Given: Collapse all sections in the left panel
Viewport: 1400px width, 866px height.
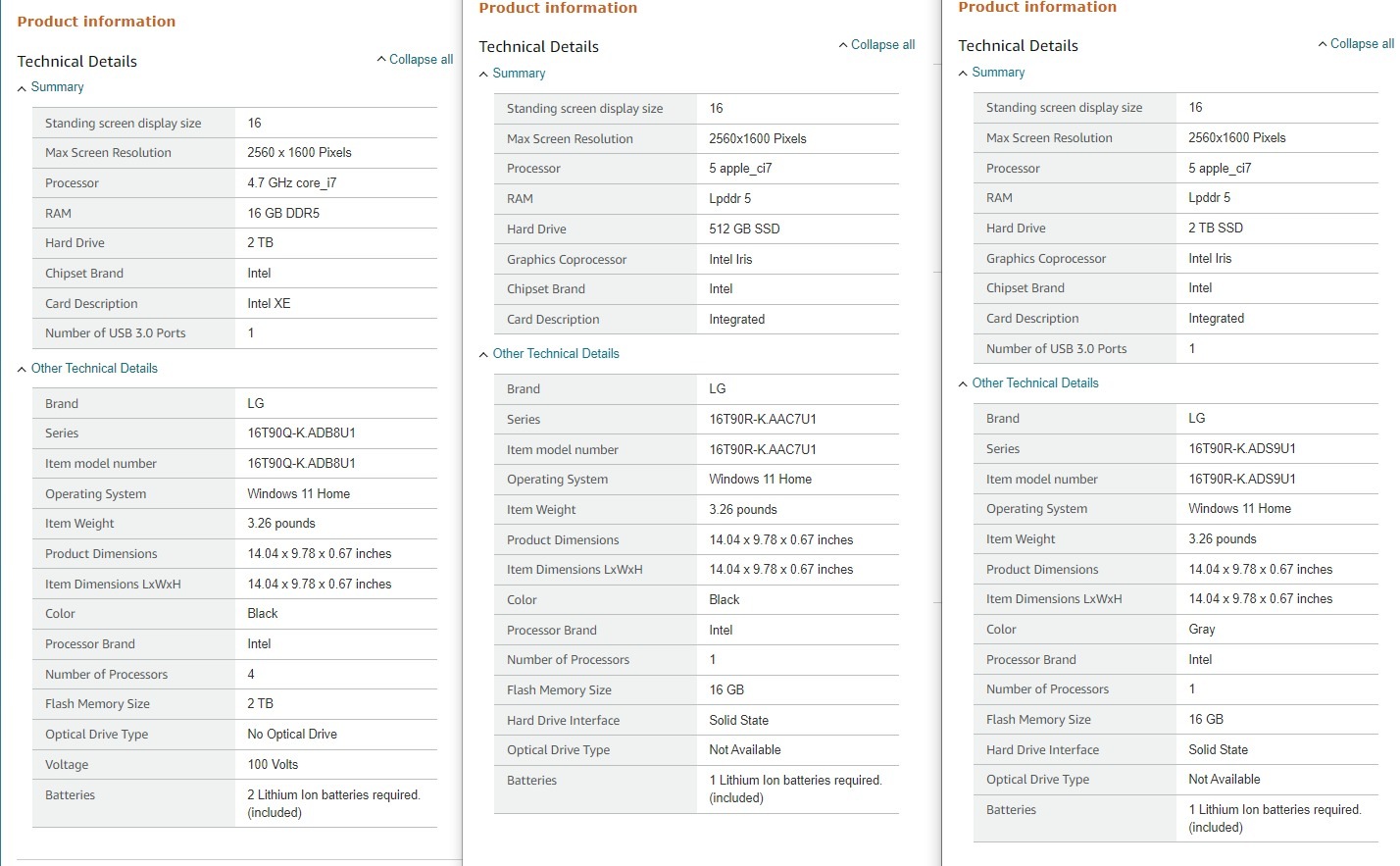Looking at the screenshot, I should [x=415, y=60].
